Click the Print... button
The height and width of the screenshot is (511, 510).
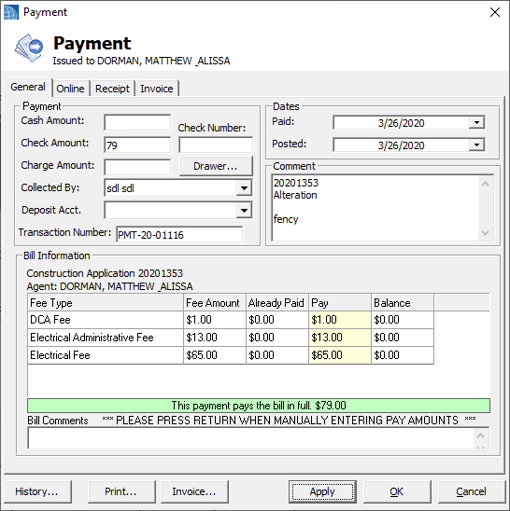point(121,492)
